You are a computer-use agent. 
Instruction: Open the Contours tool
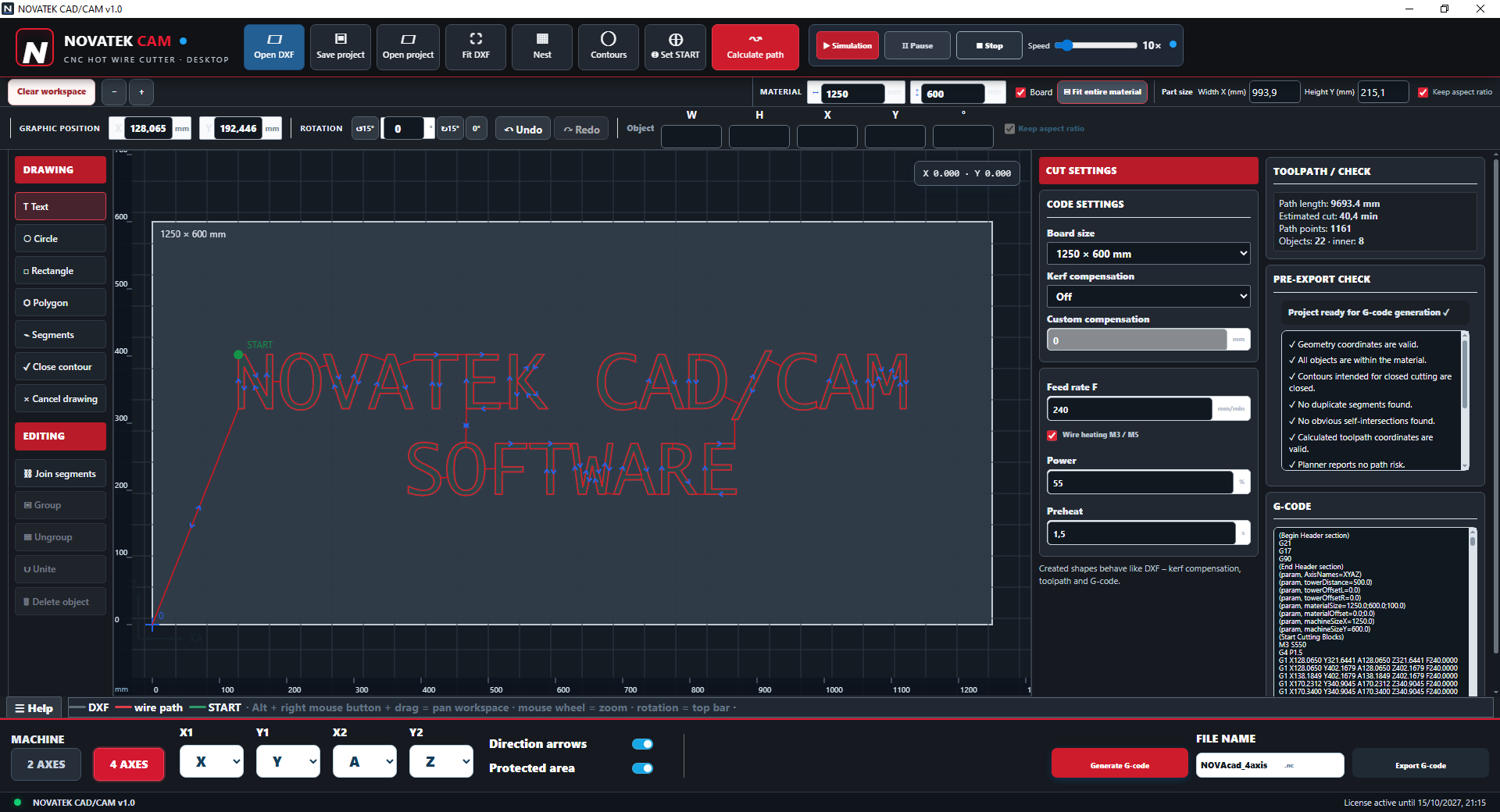pyautogui.click(x=609, y=47)
